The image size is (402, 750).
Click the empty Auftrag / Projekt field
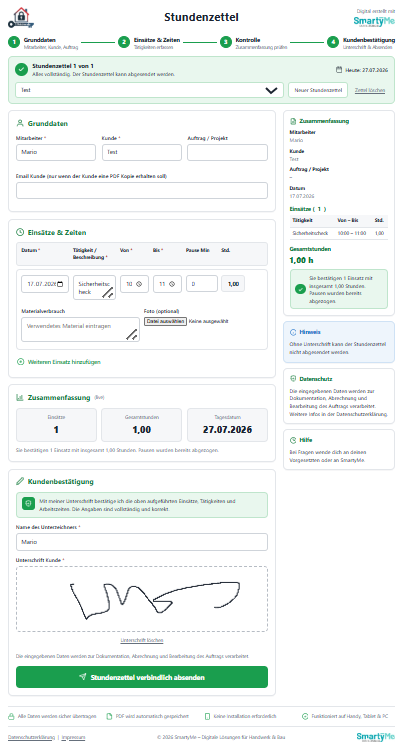tap(227, 153)
